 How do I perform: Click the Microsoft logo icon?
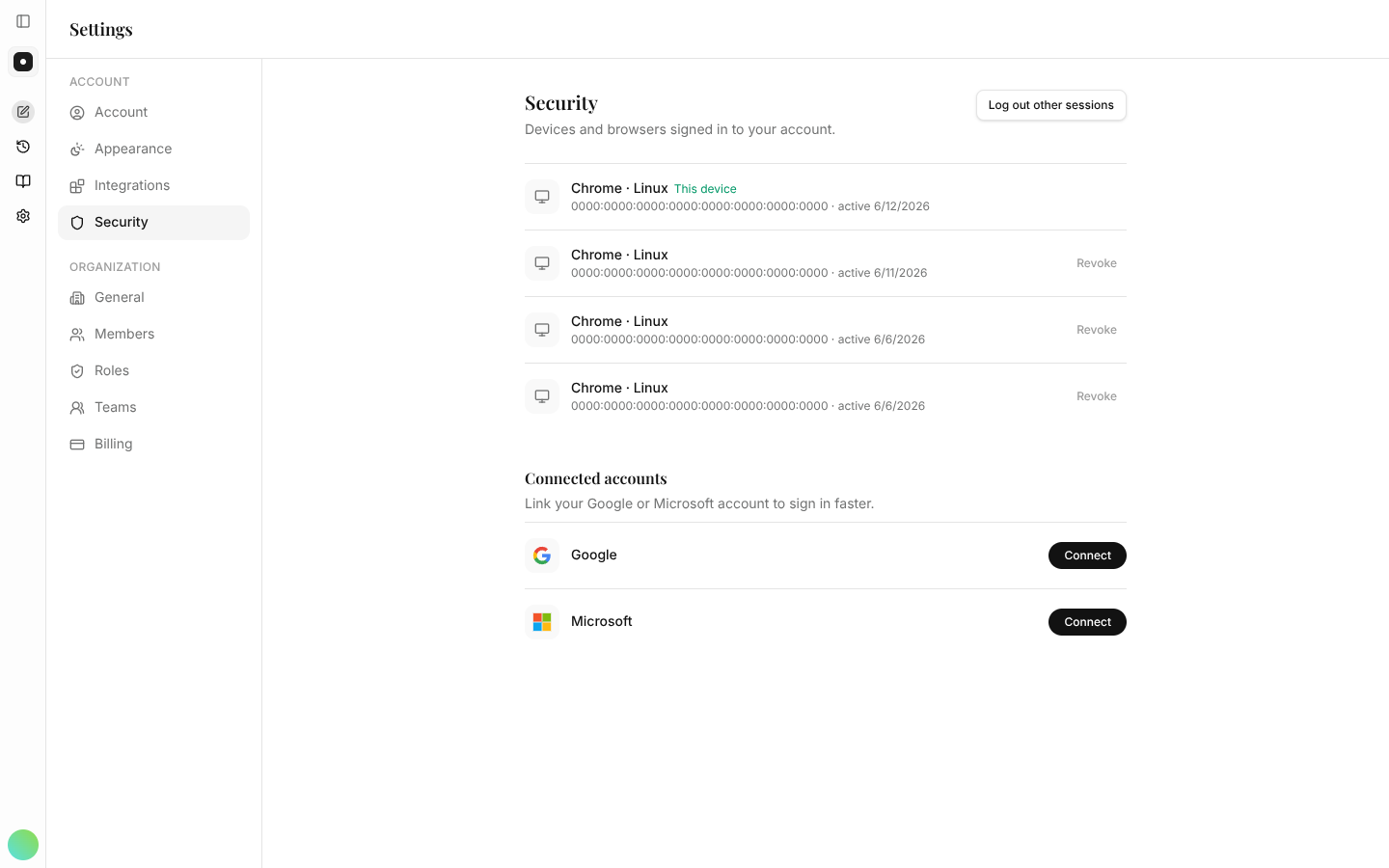pyautogui.click(x=542, y=622)
